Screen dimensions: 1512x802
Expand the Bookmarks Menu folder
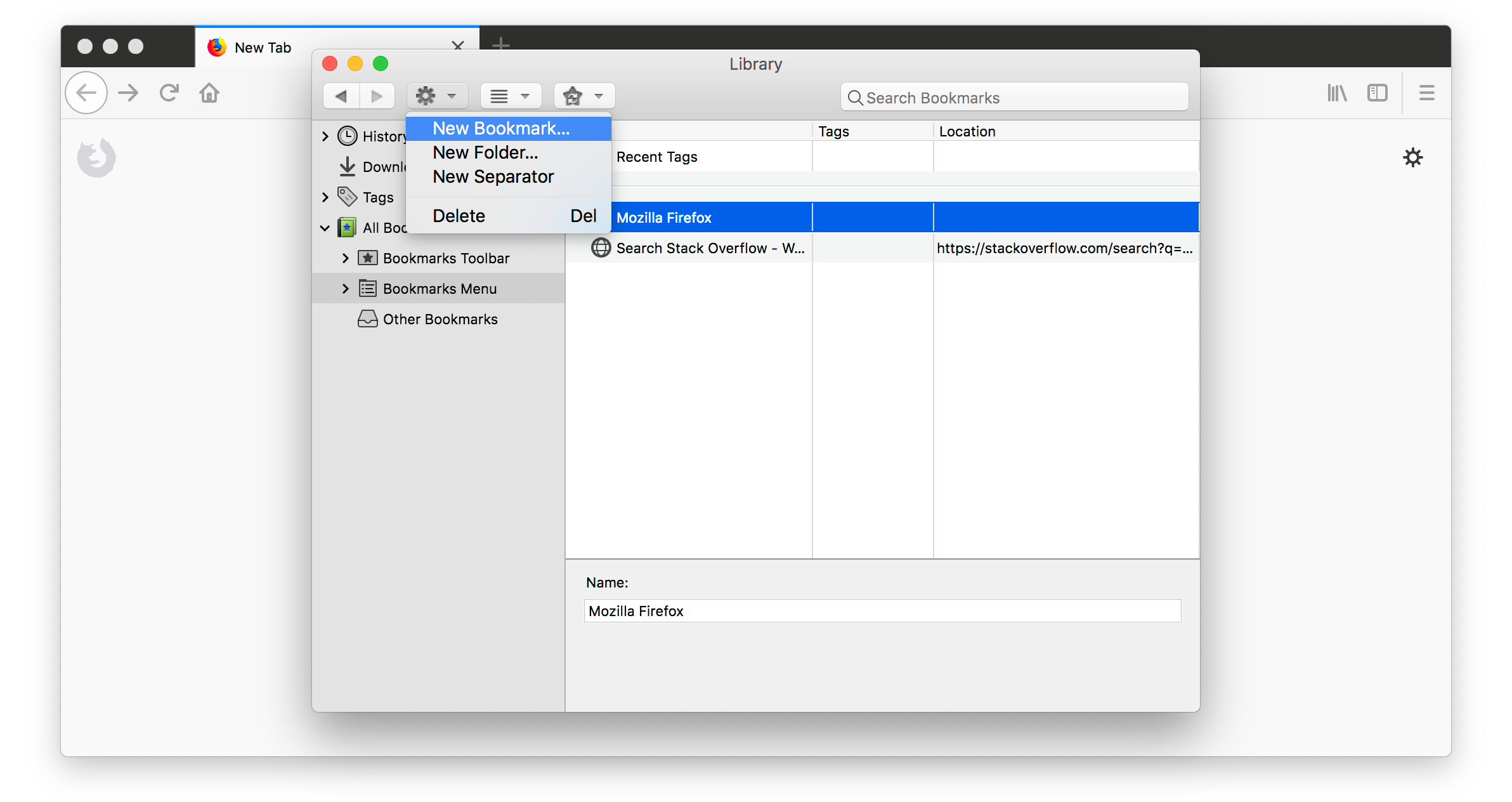345,289
